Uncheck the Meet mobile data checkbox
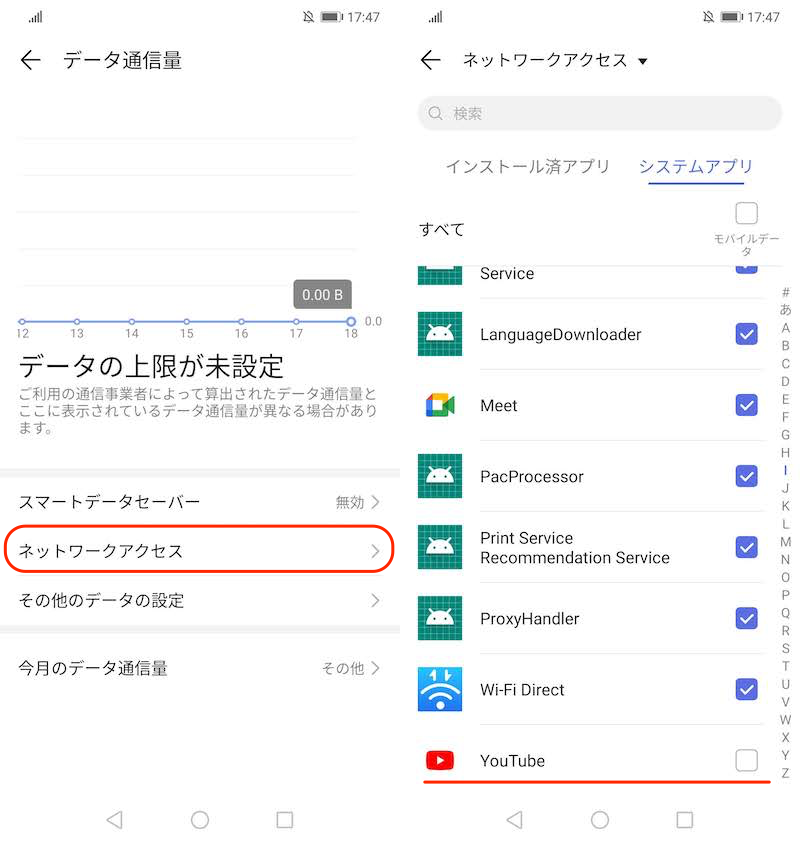This screenshot has height=844, width=800. click(x=746, y=405)
